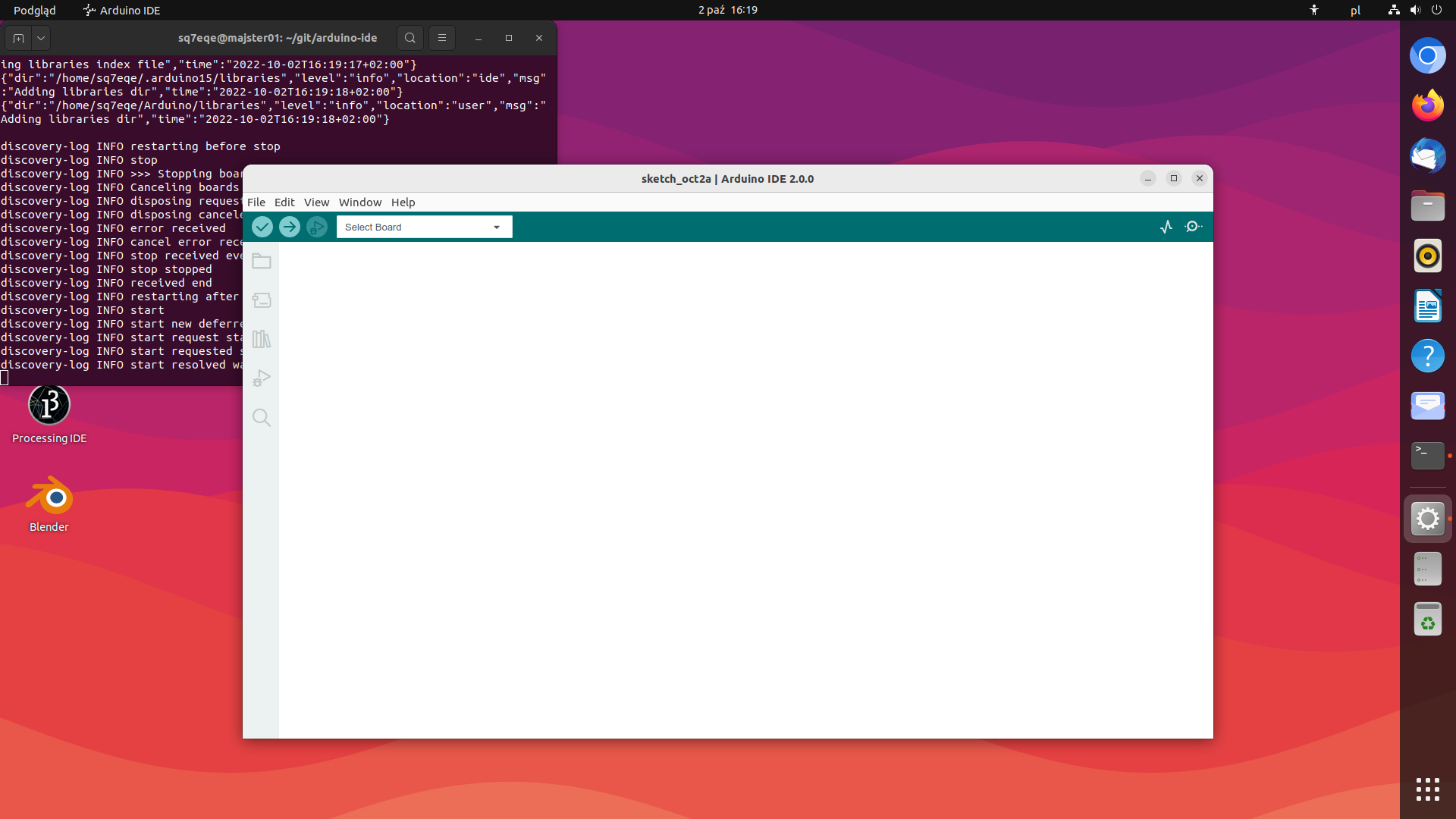Select the Blender desktop icon
The image size is (1456, 819).
point(49,504)
